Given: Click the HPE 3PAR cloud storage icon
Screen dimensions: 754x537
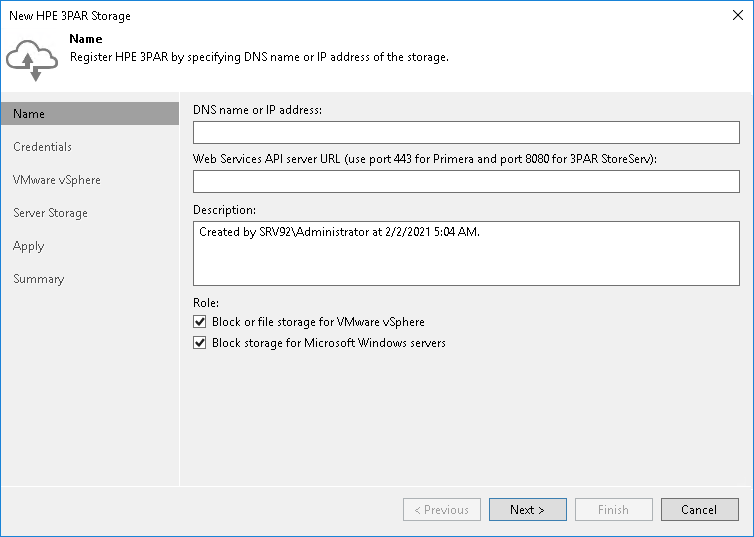Looking at the screenshot, I should coord(31,58).
